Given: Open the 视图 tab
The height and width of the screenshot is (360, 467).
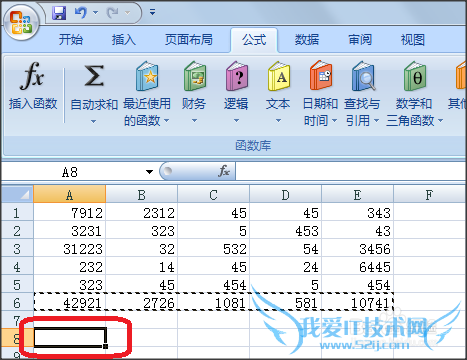Looking at the screenshot, I should (x=413, y=40).
